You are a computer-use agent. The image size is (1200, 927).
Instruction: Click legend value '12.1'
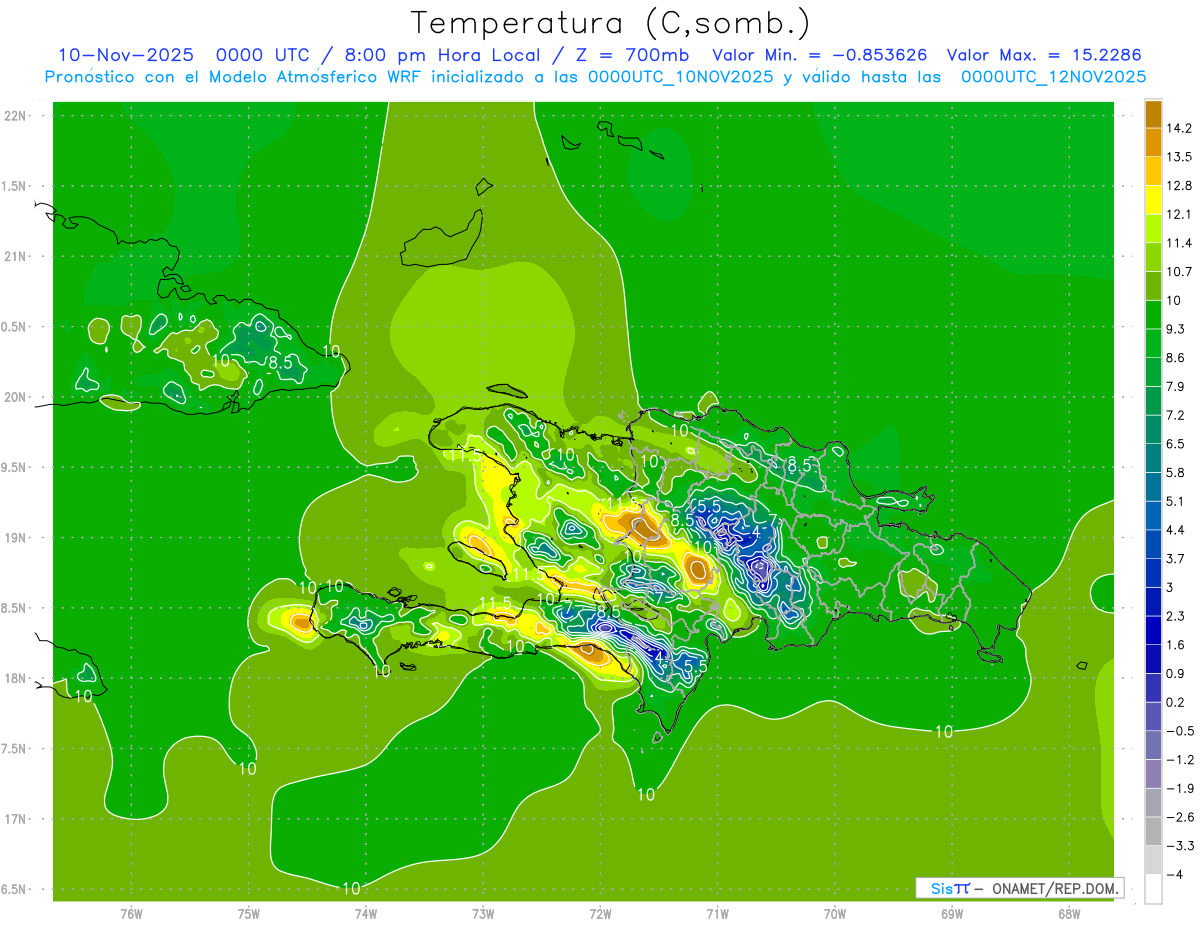pyautogui.click(x=1178, y=214)
